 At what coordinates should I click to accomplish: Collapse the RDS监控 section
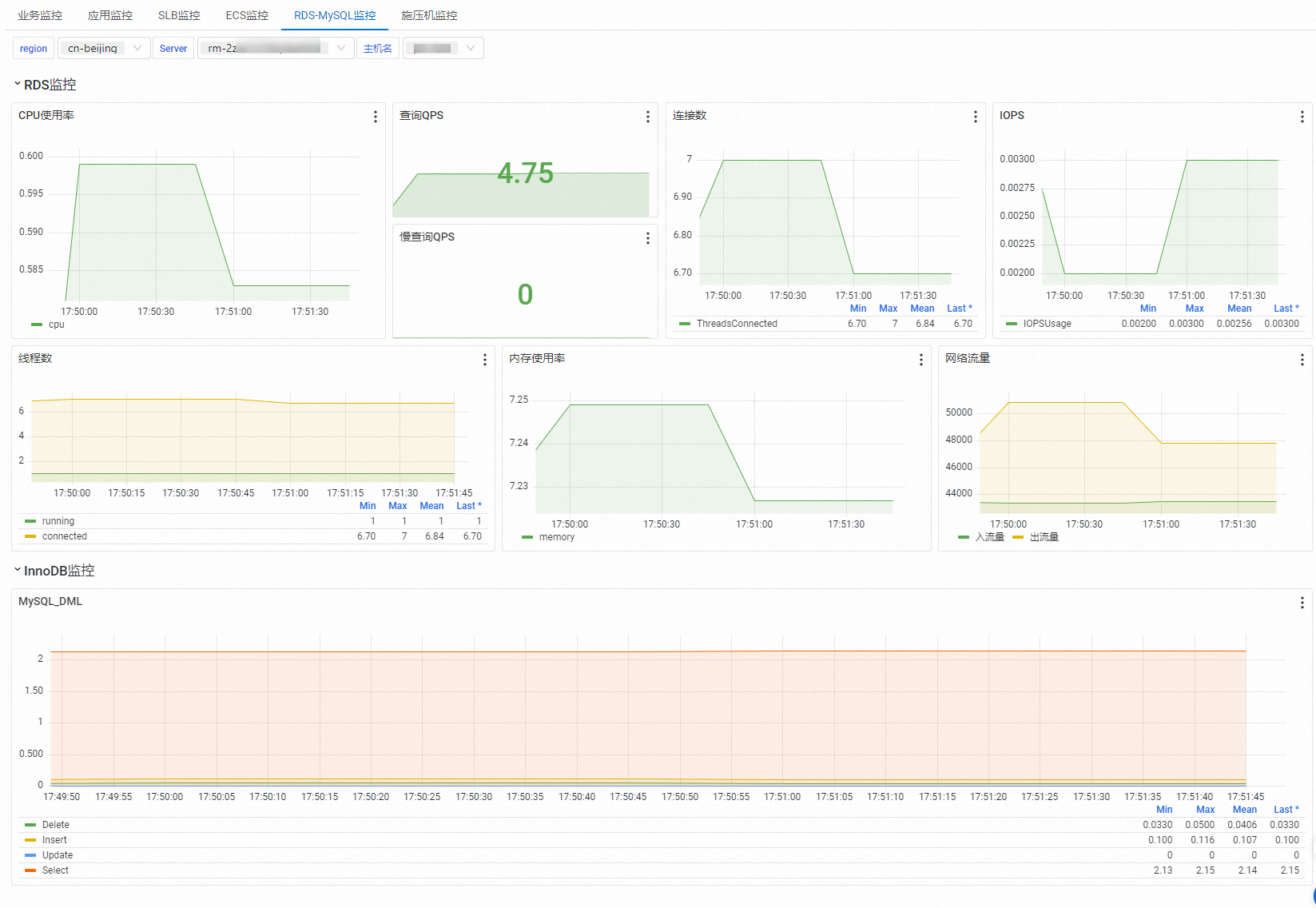point(46,85)
